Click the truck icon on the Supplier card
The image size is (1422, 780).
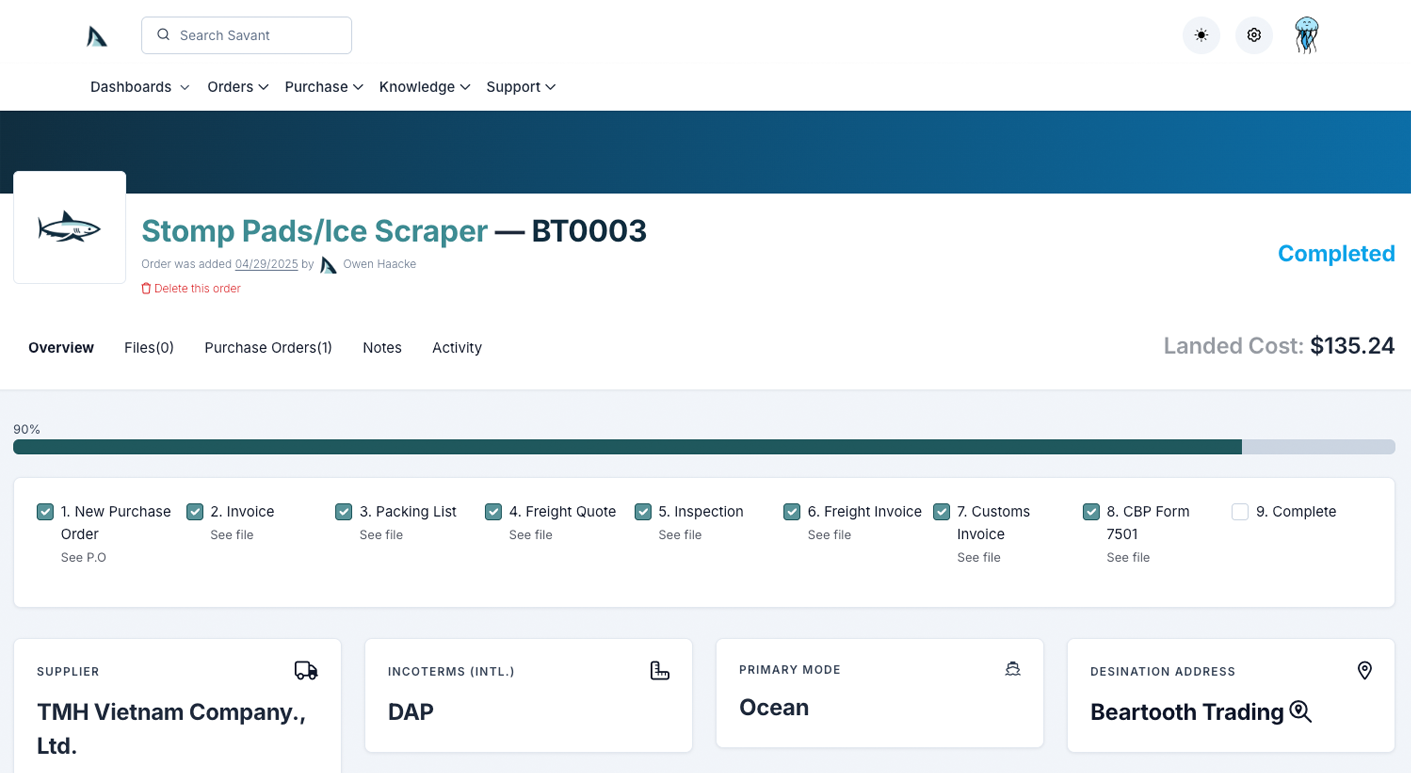(x=306, y=671)
